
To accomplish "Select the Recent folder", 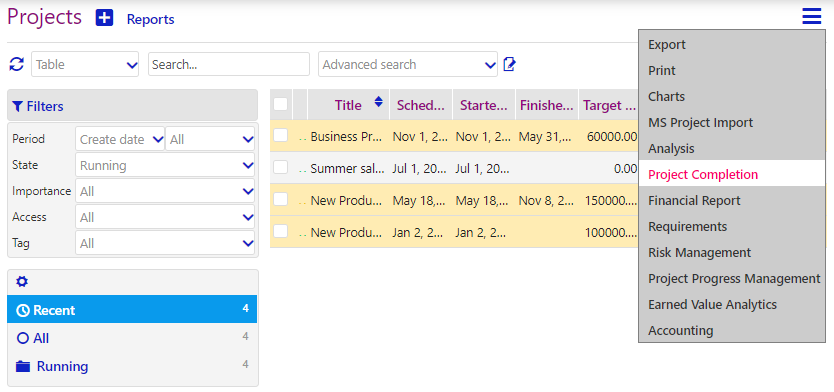I will coord(132,310).
